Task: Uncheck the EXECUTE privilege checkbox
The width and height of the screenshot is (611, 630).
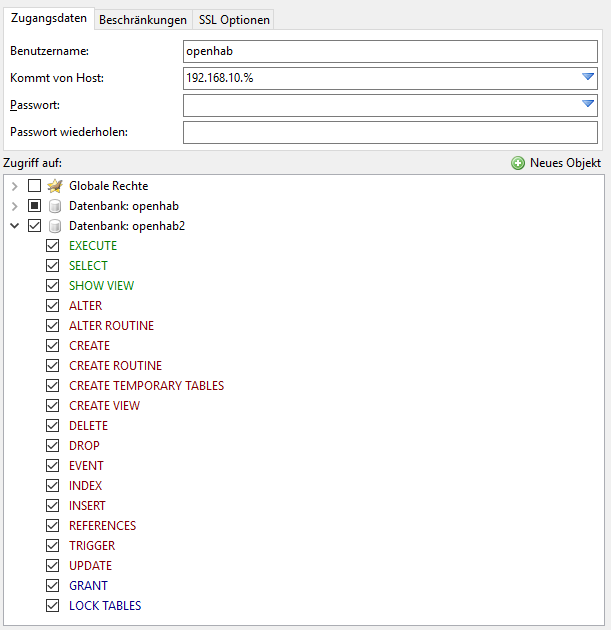Action: click(x=52, y=245)
